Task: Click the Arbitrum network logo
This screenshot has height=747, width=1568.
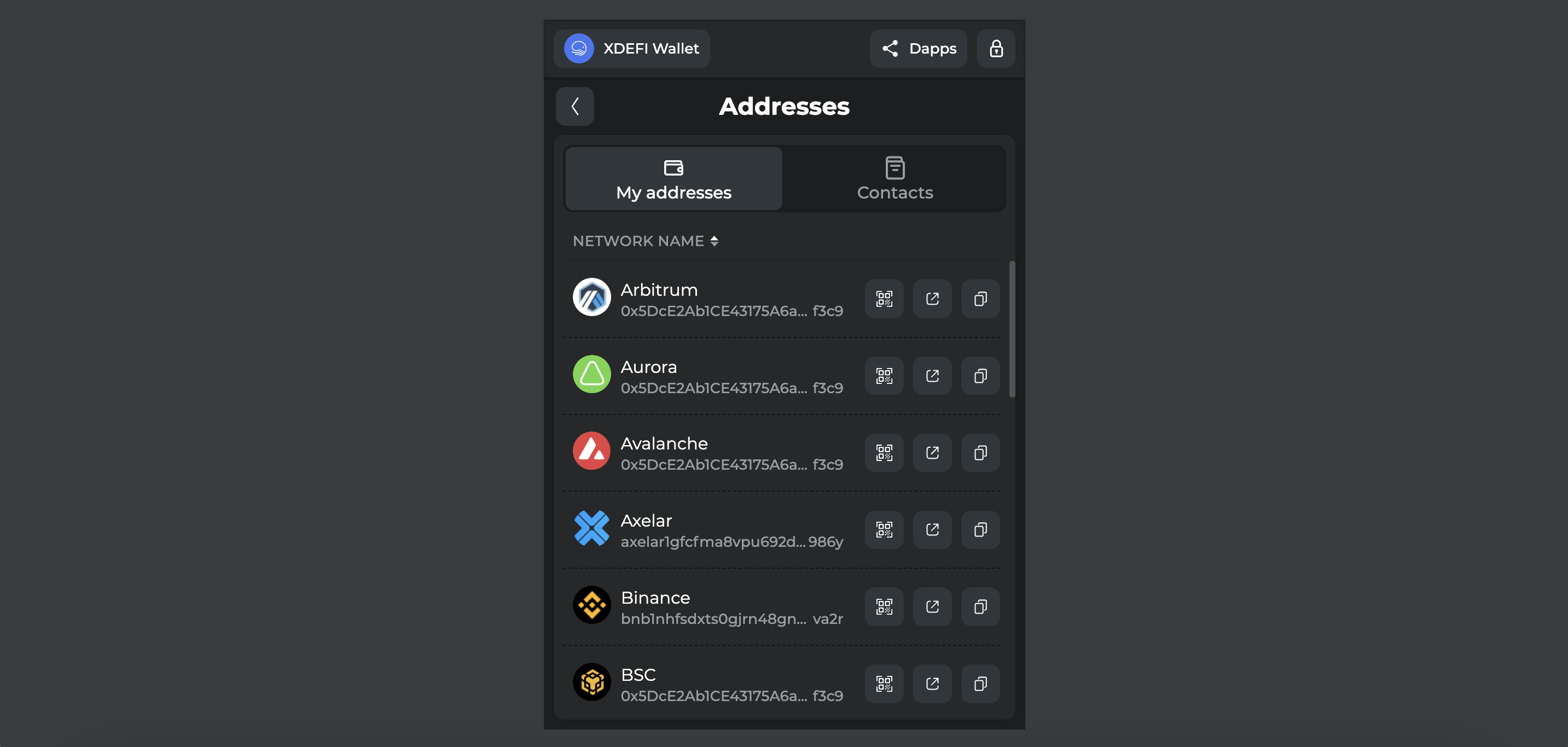Action: click(x=591, y=297)
